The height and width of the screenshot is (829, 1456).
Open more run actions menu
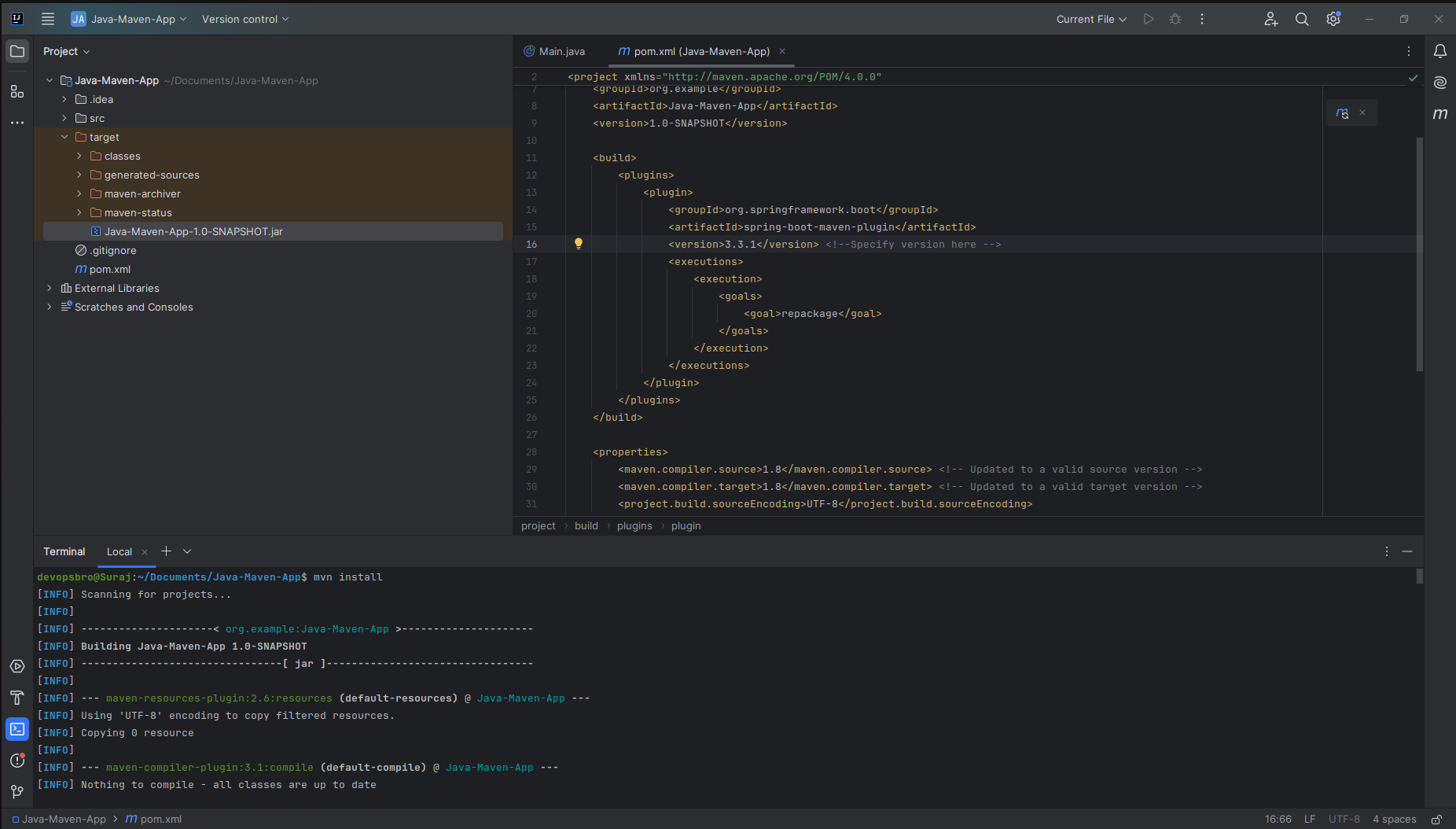(1202, 19)
